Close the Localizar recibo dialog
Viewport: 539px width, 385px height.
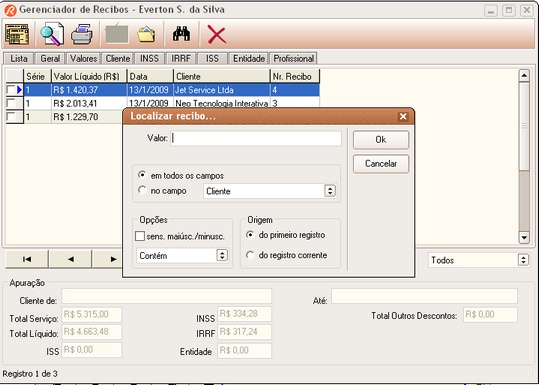pos(403,117)
